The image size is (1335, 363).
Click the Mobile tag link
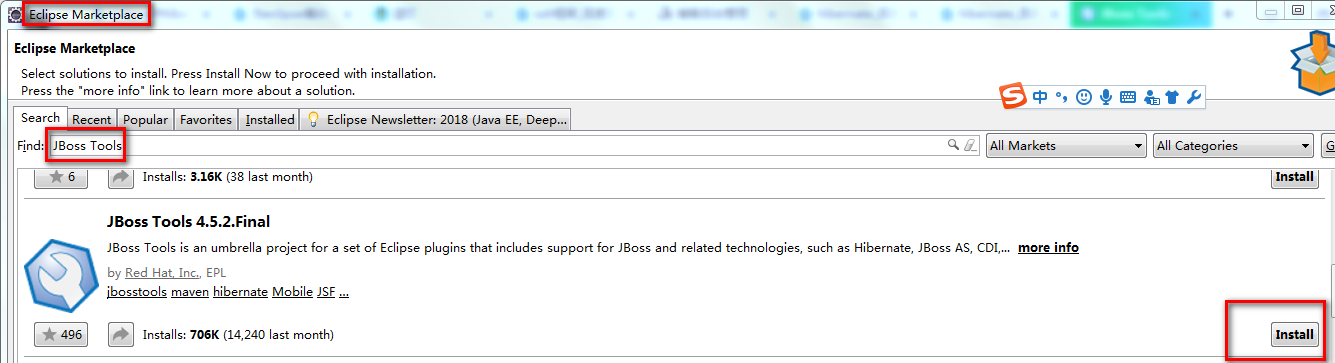click(293, 292)
